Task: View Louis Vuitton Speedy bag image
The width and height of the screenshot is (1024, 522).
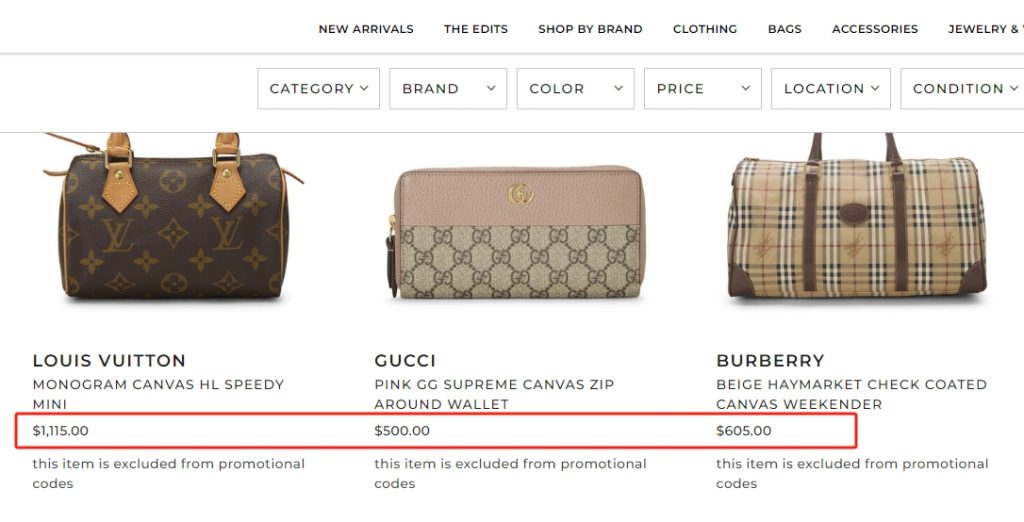Action: (170, 220)
